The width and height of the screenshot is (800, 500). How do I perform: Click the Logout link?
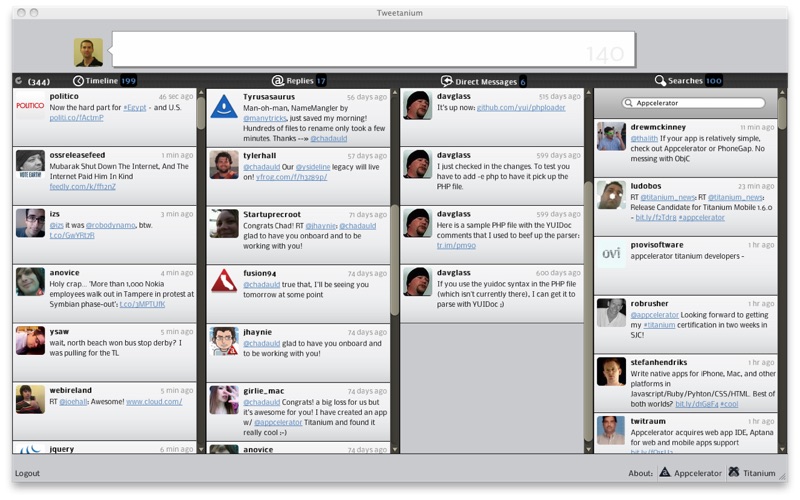pyautogui.click(x=27, y=473)
